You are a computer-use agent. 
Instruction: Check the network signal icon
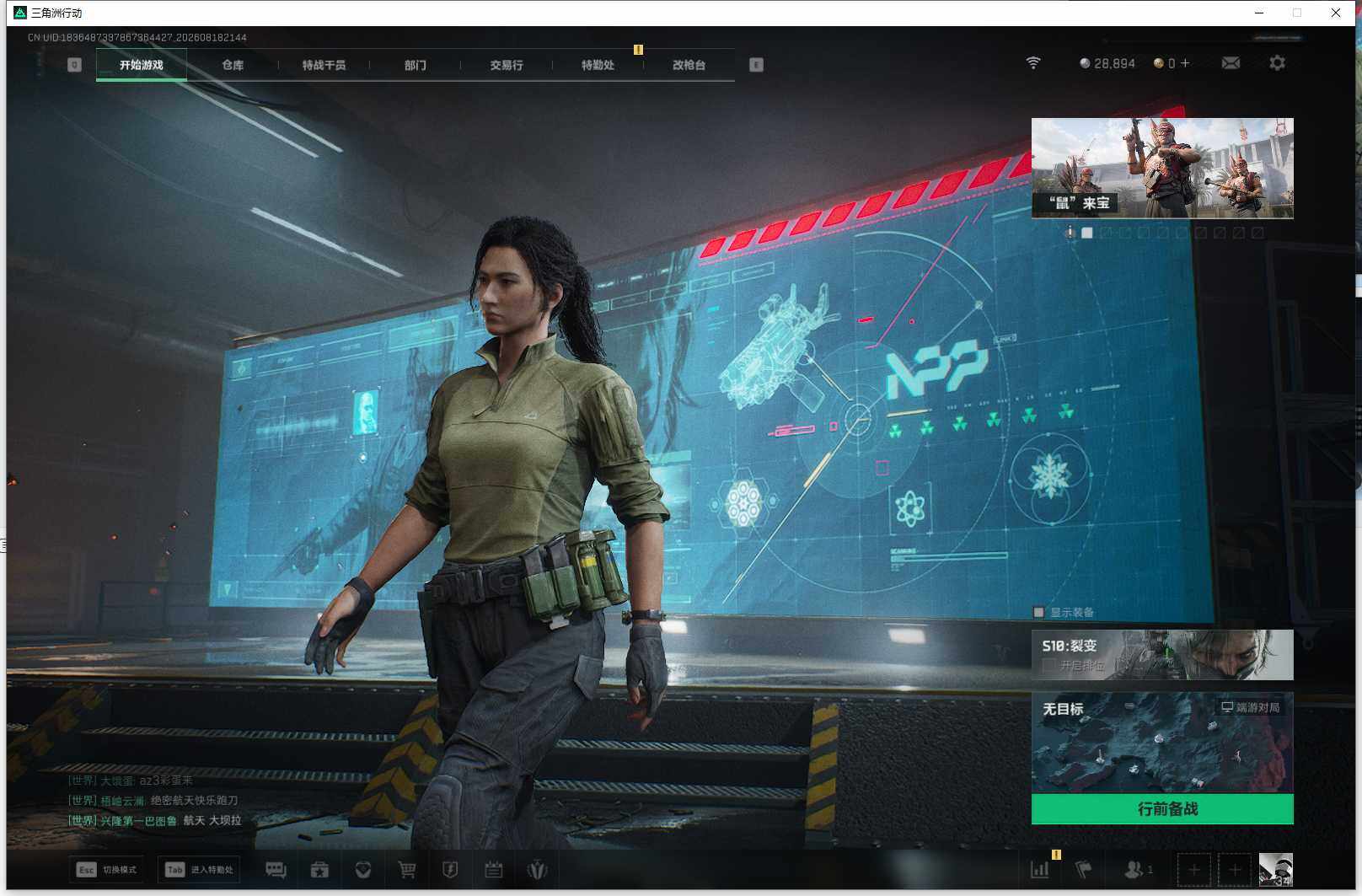1033,63
